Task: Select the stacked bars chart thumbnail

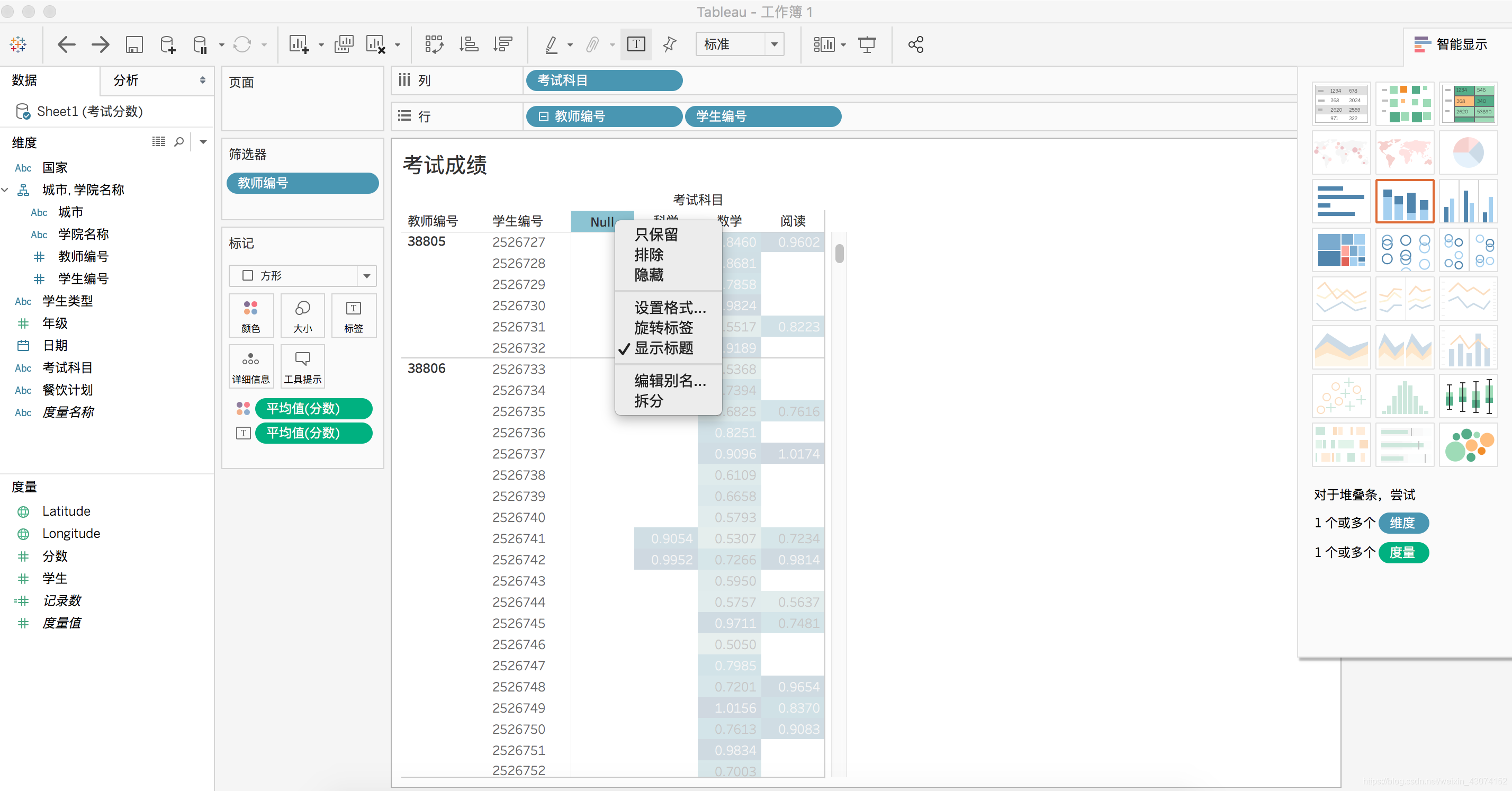Action: pyautogui.click(x=1404, y=201)
